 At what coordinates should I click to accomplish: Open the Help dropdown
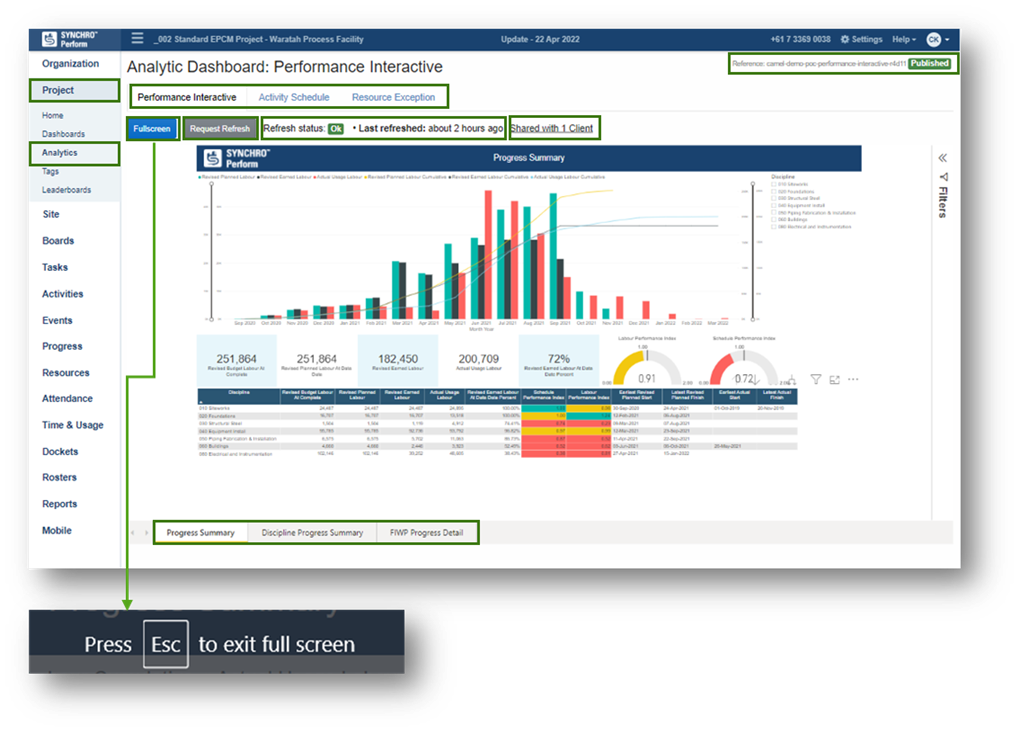[904, 38]
